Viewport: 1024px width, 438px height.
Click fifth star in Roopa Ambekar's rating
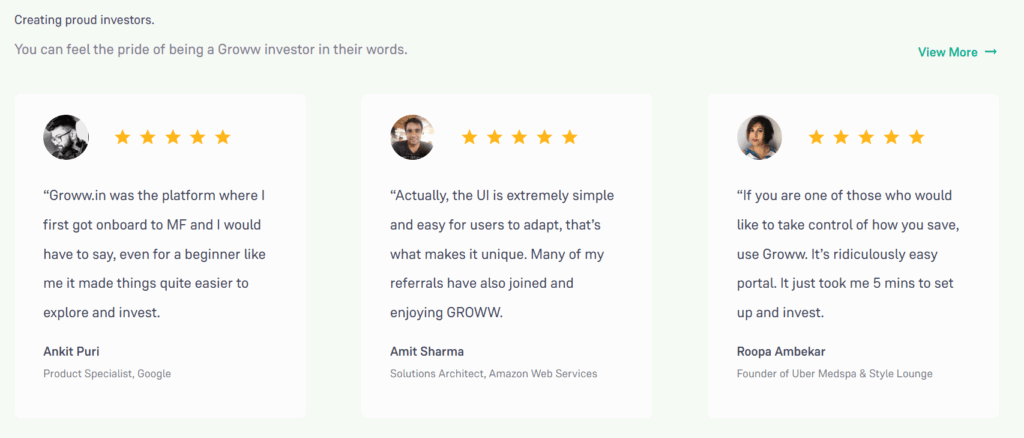coord(917,137)
